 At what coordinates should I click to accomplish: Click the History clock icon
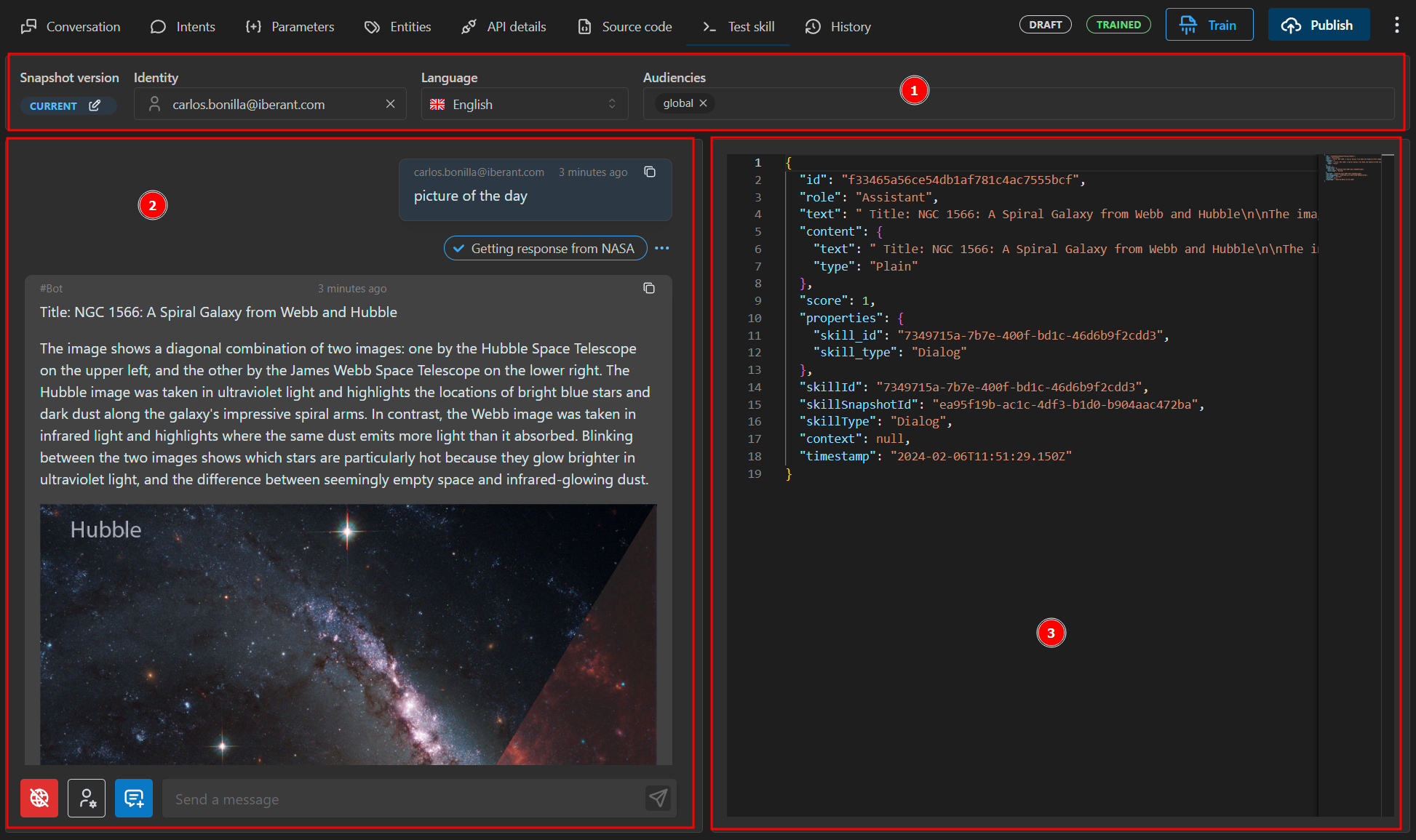click(813, 27)
